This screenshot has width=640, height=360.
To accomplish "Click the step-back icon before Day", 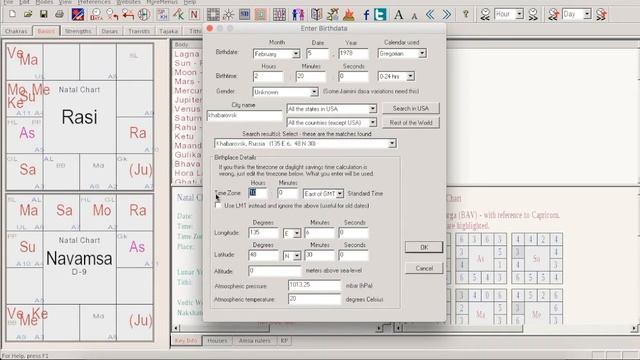I will pyautogui.click(x=553, y=15).
